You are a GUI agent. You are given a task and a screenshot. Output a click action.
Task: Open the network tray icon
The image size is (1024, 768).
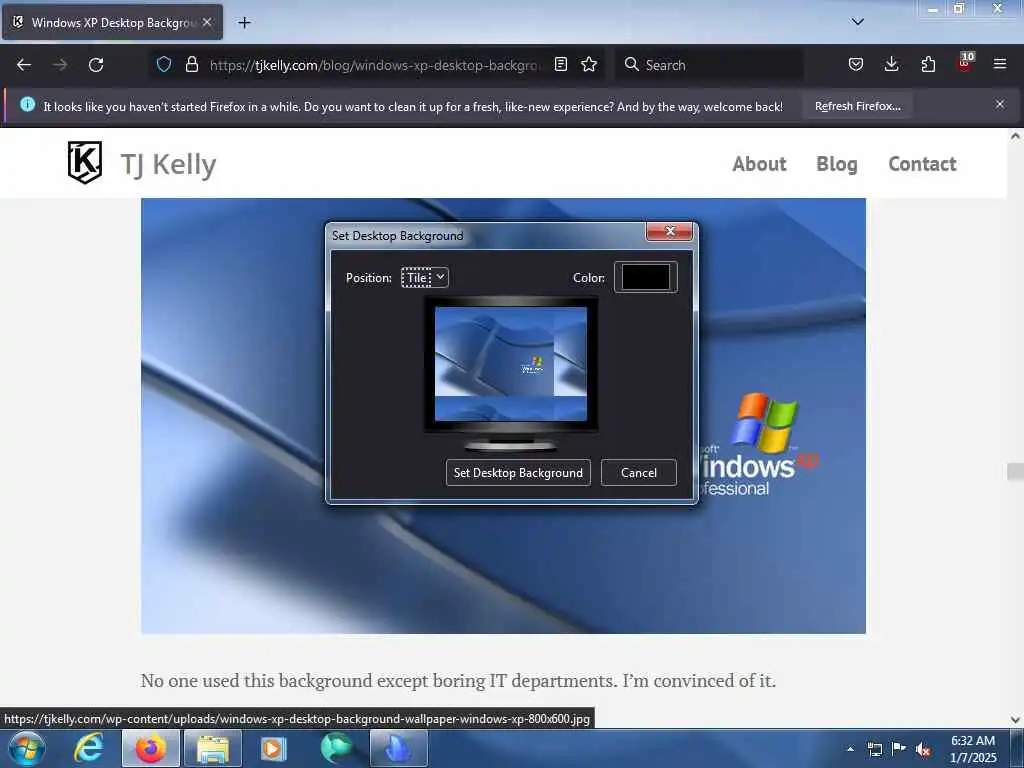click(x=874, y=749)
